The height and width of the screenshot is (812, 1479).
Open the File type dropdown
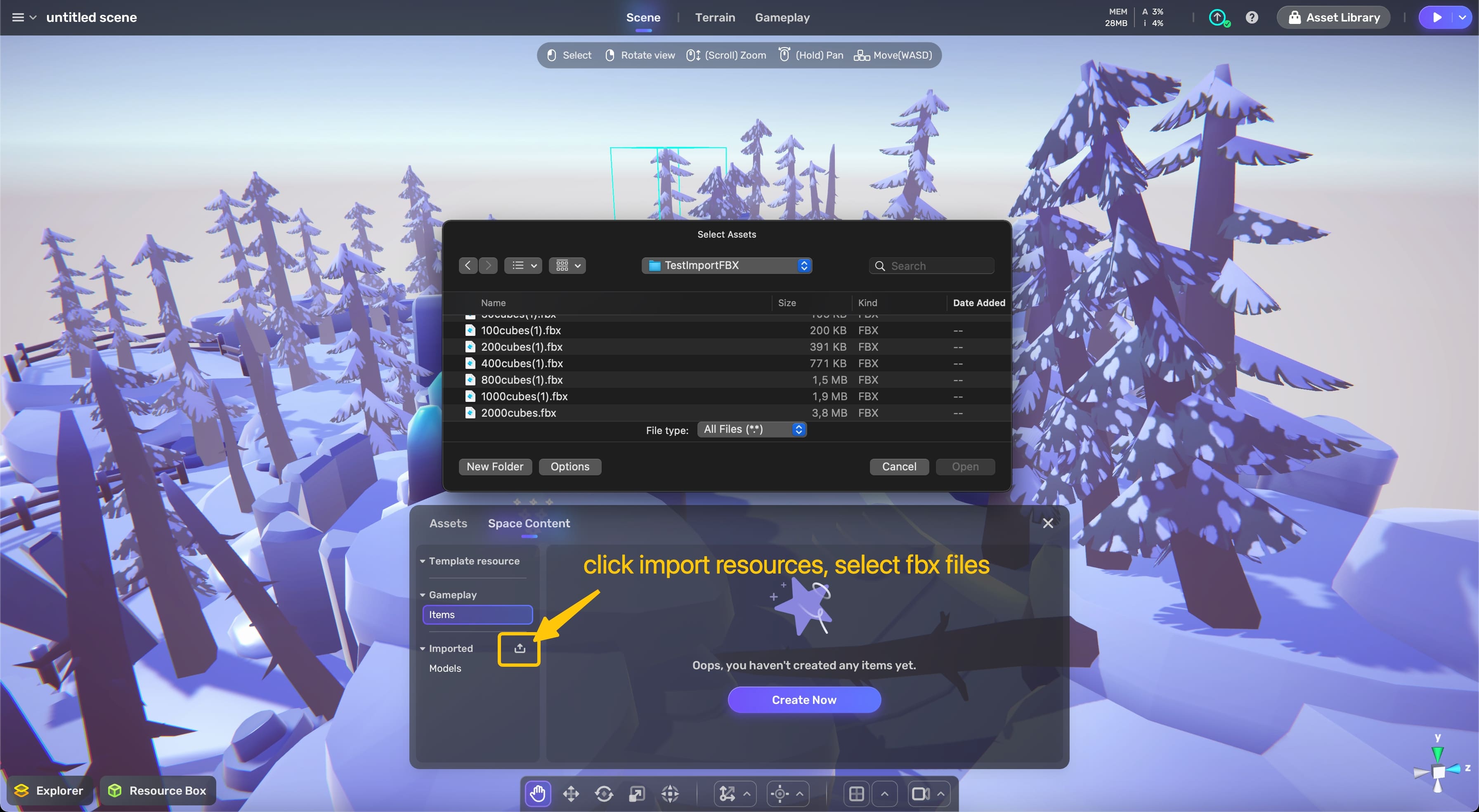click(751, 429)
